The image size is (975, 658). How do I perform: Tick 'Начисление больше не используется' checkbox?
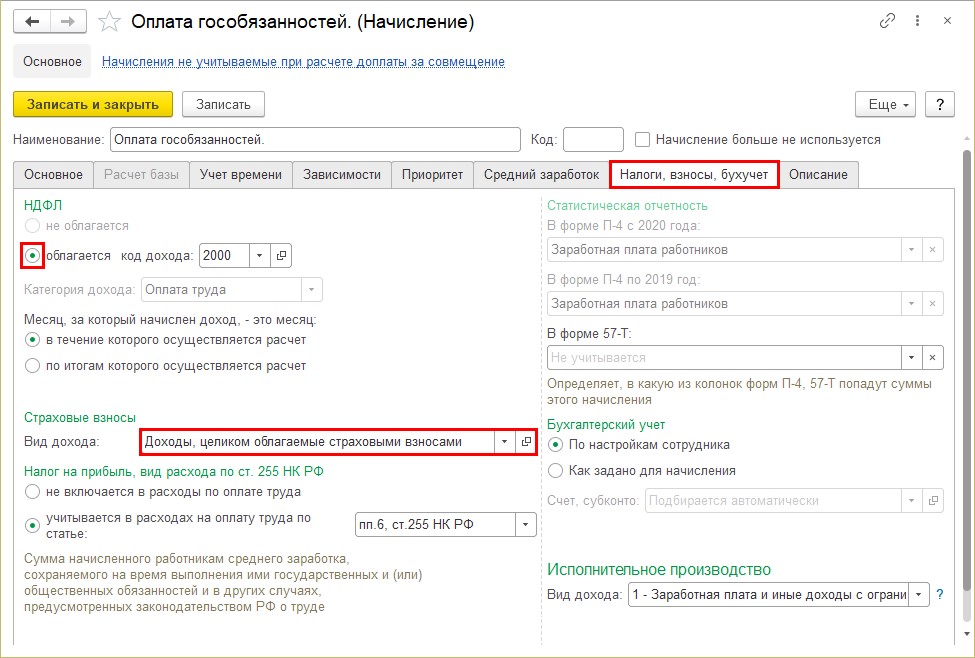click(642, 139)
